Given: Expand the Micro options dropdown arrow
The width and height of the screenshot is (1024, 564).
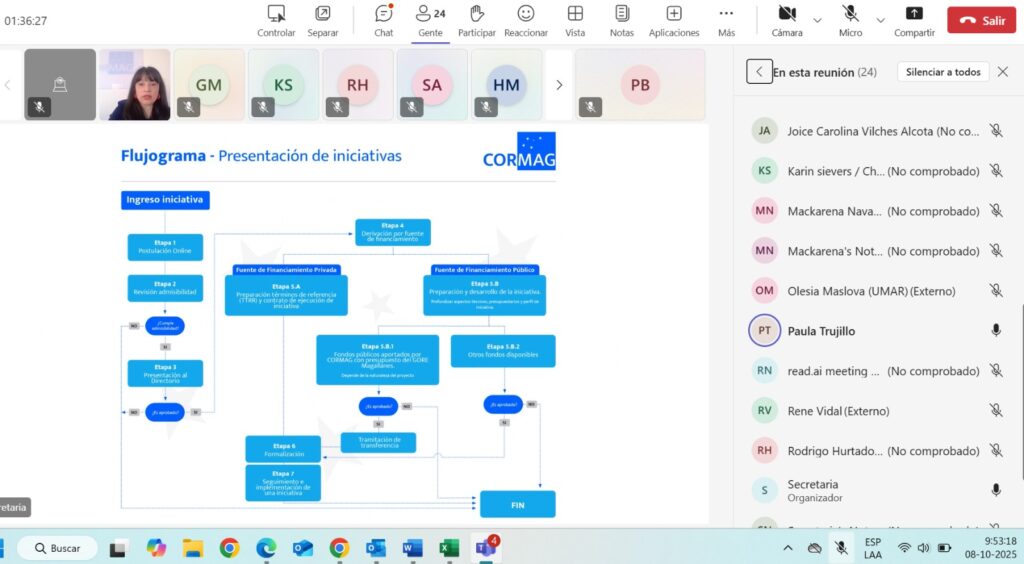Looking at the screenshot, I should coord(881,20).
